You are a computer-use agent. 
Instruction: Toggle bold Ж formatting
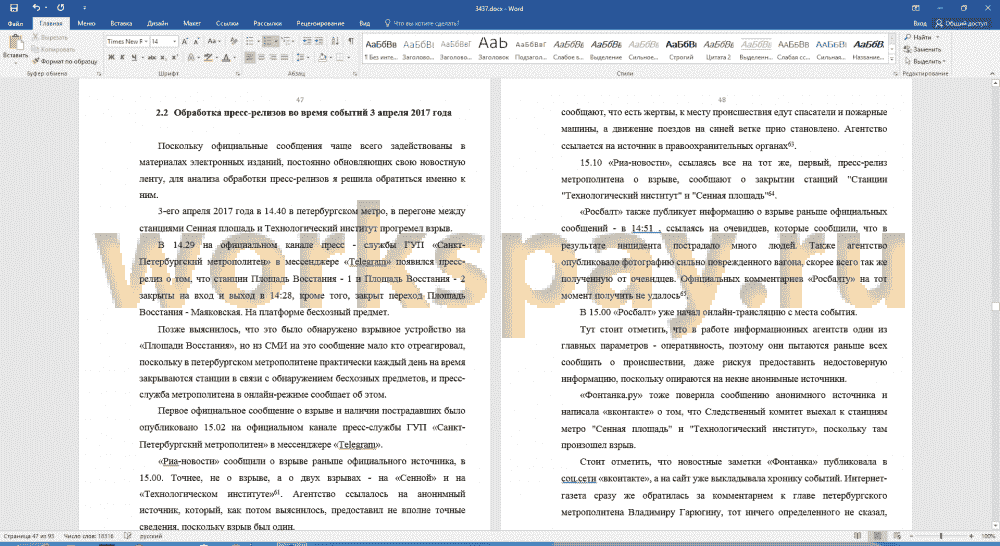tap(111, 57)
